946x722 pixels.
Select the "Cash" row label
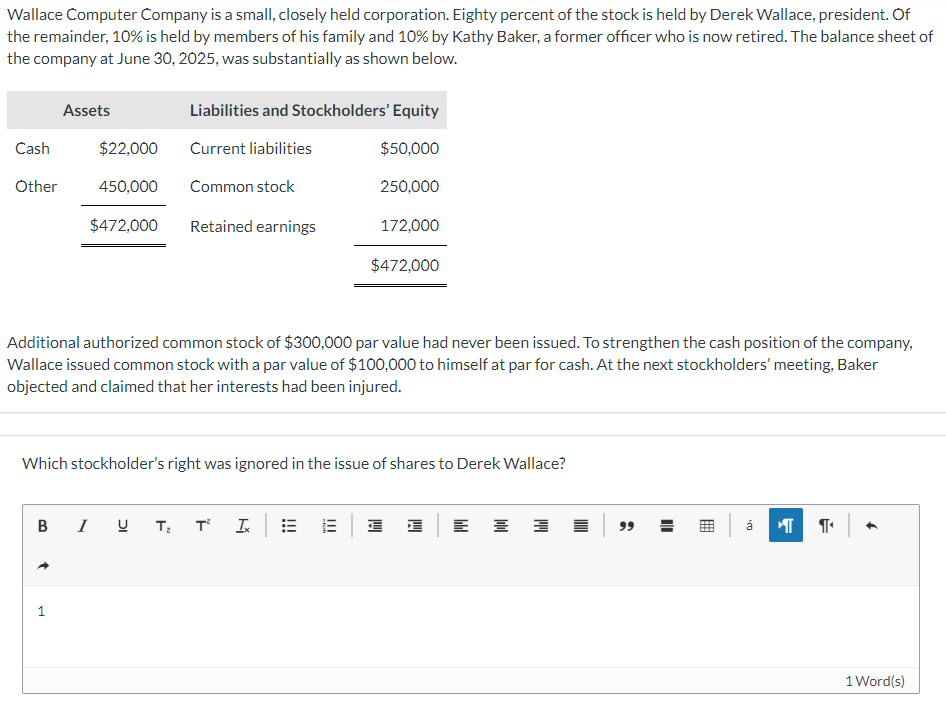click(x=33, y=148)
